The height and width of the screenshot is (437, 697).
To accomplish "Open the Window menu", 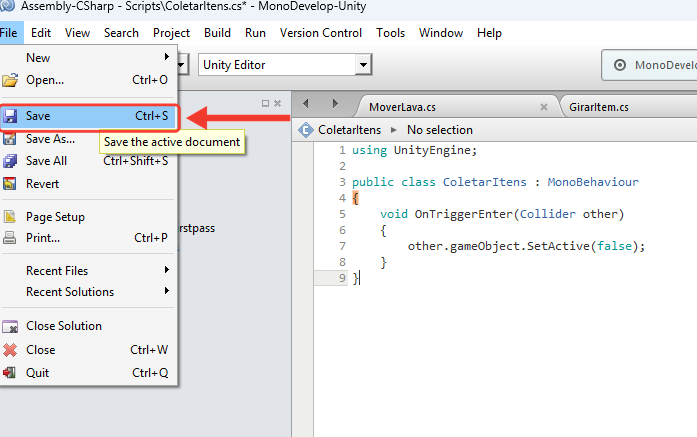I will (441, 33).
